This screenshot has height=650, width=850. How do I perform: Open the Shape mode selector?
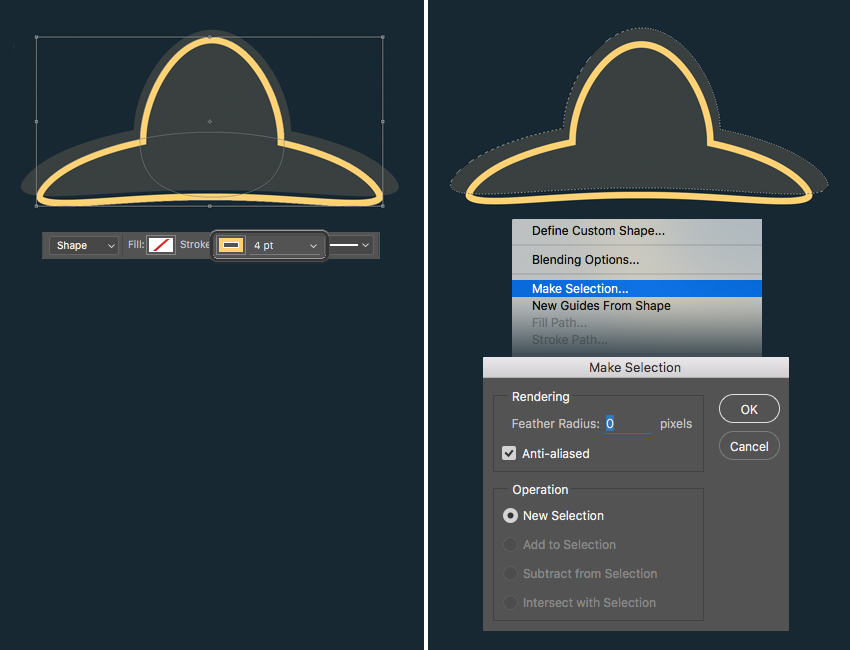coord(82,245)
